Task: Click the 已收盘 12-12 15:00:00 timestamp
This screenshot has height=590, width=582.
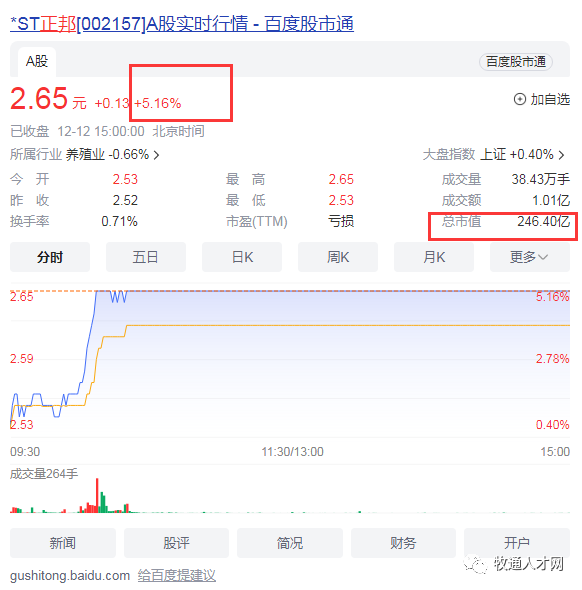Action: coord(107,132)
